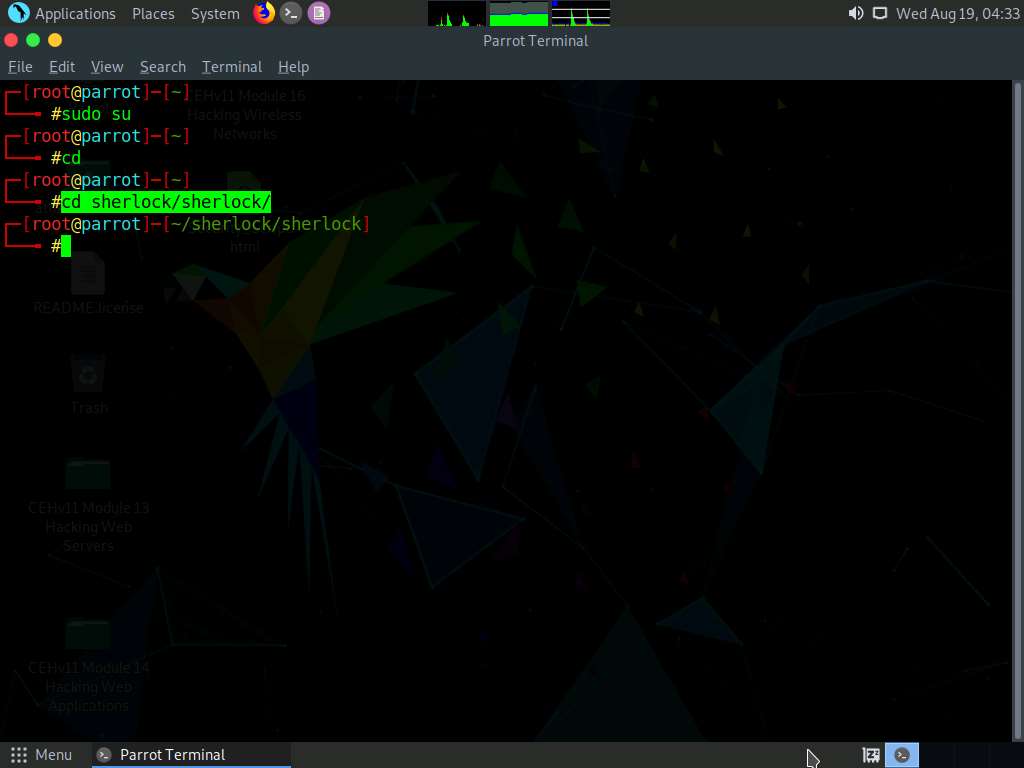1024x768 pixels.
Task: Launch Firefox from the top panel
Action: [x=263, y=13]
